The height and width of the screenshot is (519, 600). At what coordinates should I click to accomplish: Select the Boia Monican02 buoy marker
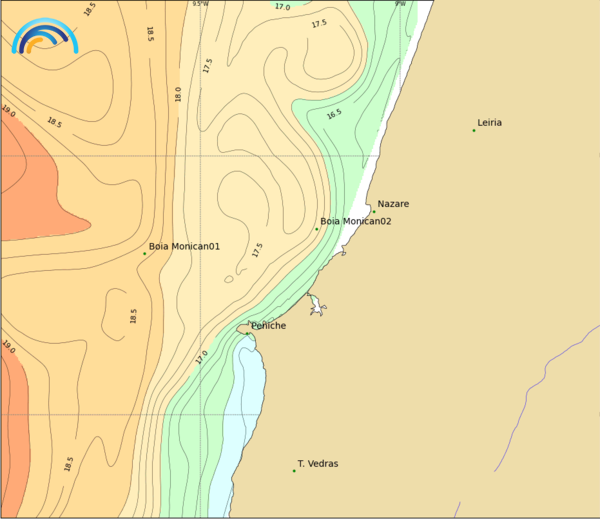coord(317,229)
